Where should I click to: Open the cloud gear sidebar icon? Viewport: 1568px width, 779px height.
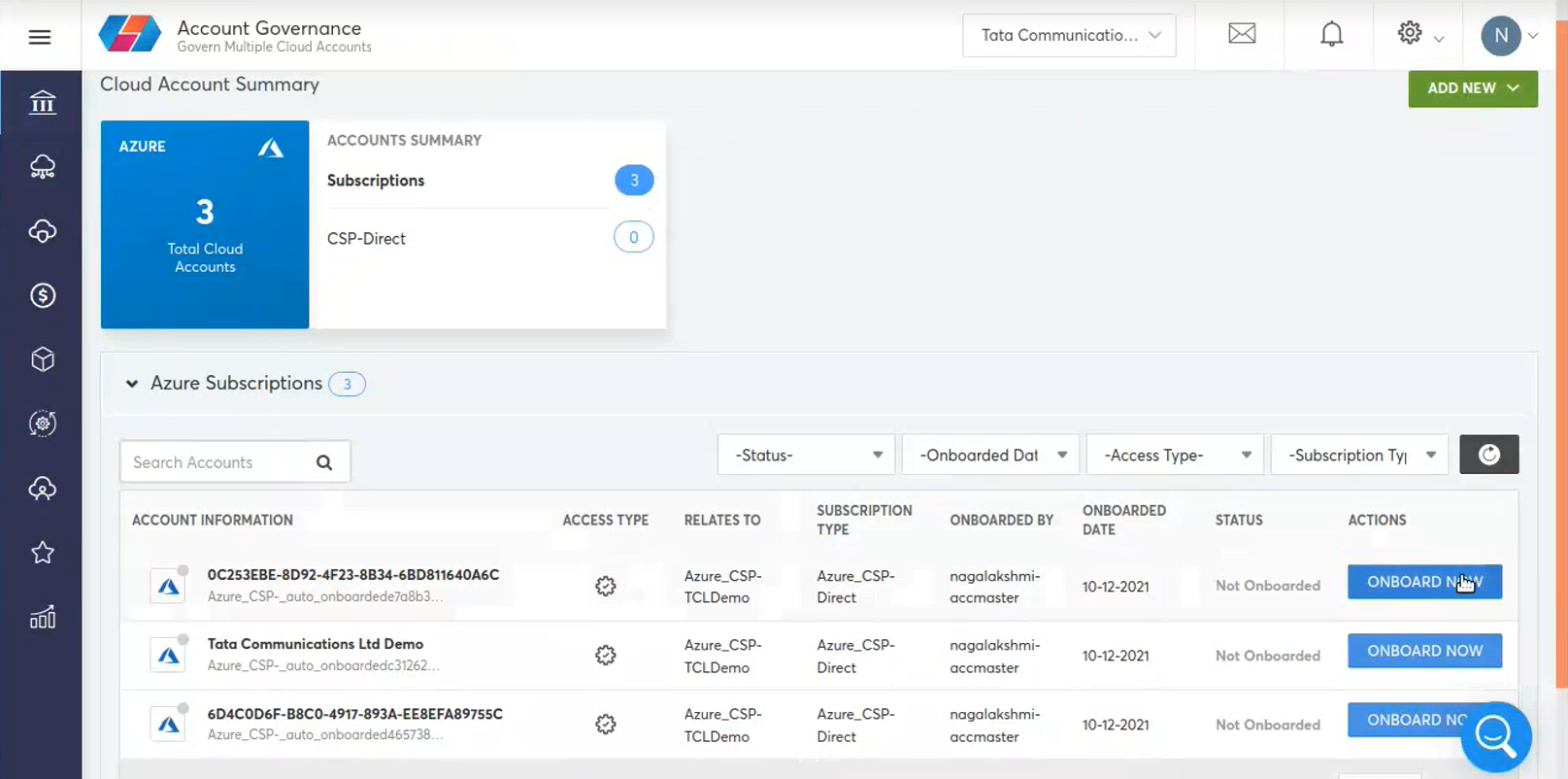(42, 231)
